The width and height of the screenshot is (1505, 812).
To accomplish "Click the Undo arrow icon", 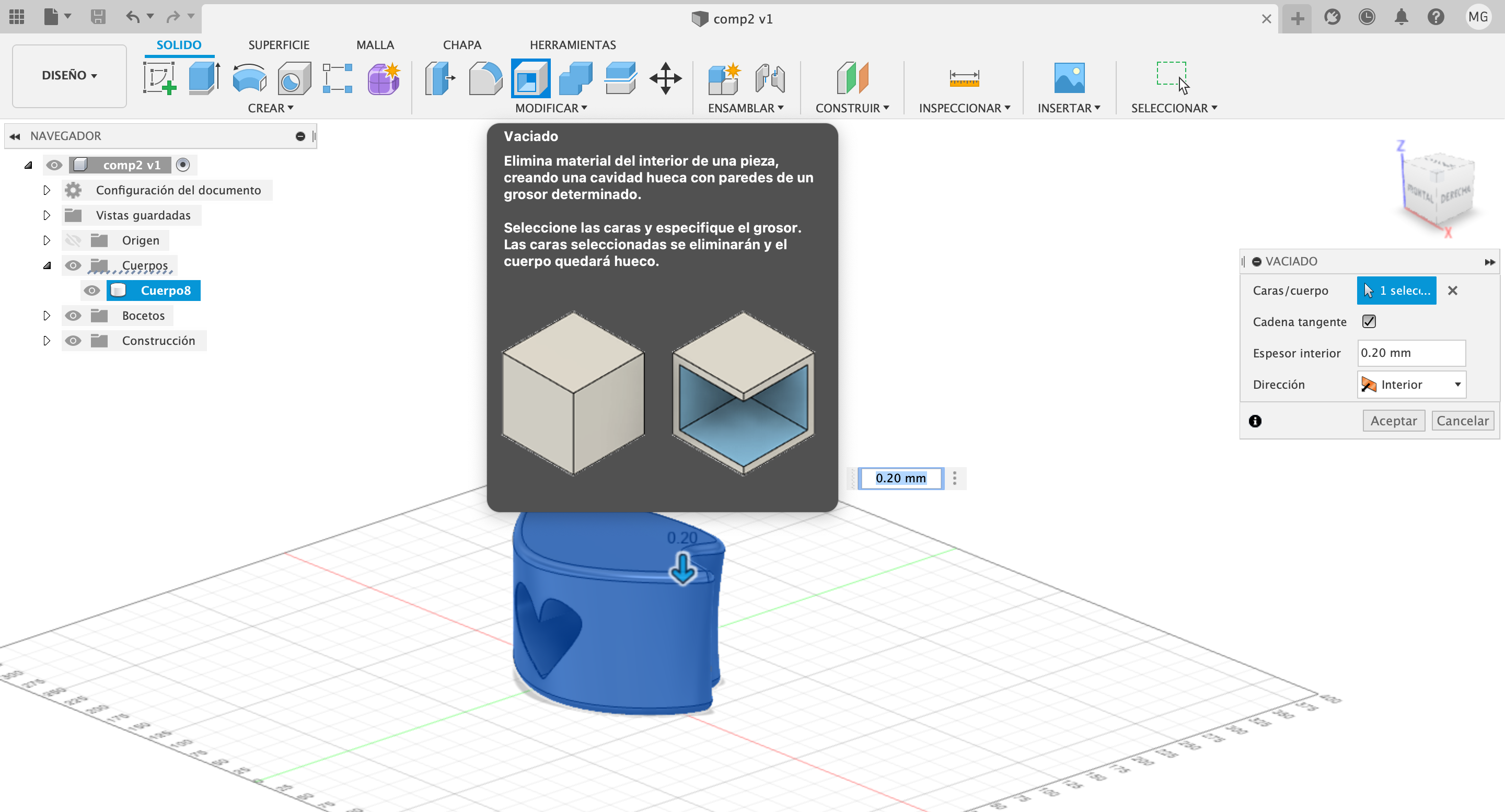I will pyautogui.click(x=133, y=17).
